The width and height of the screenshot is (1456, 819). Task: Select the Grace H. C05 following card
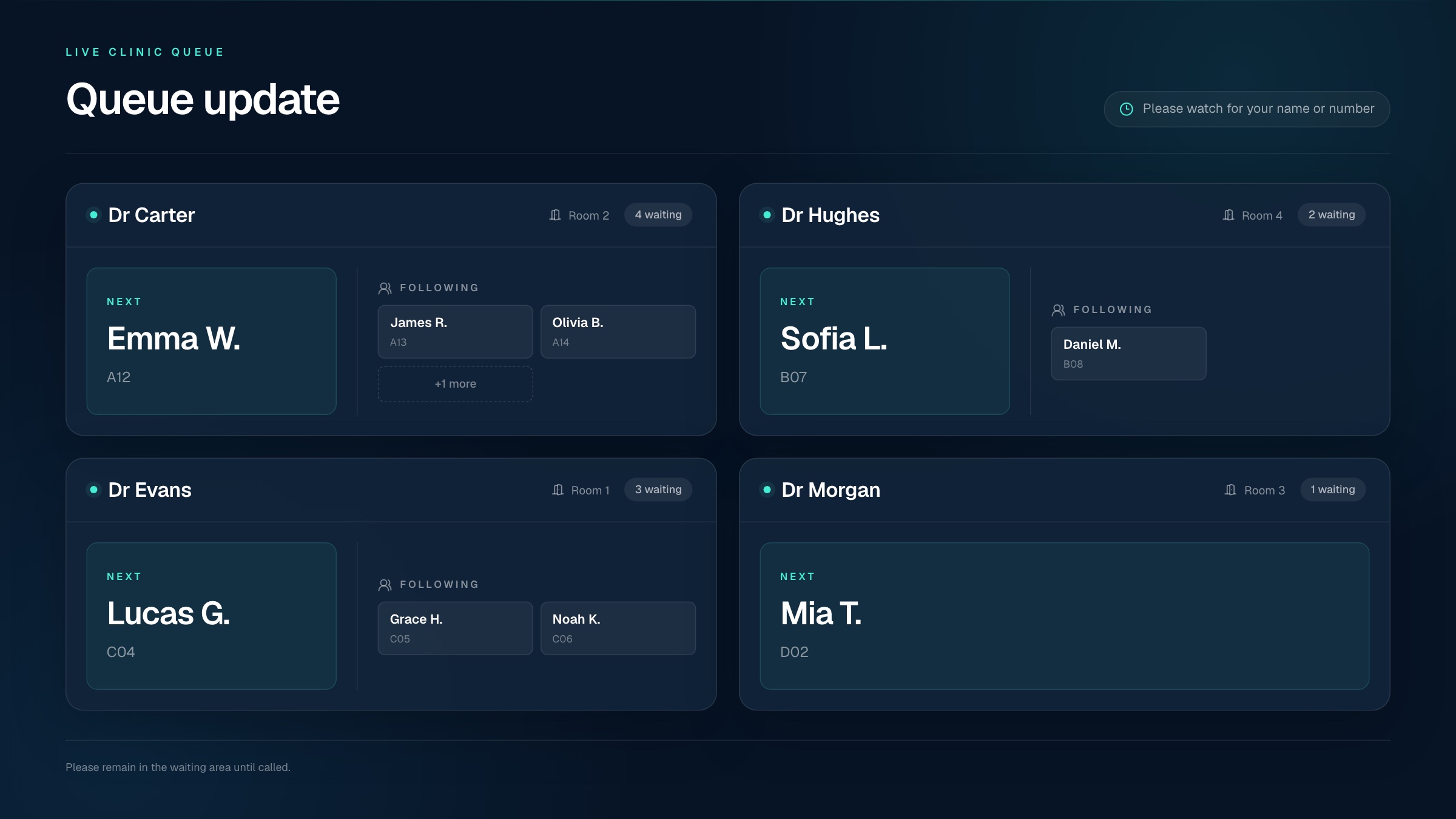[x=456, y=629]
